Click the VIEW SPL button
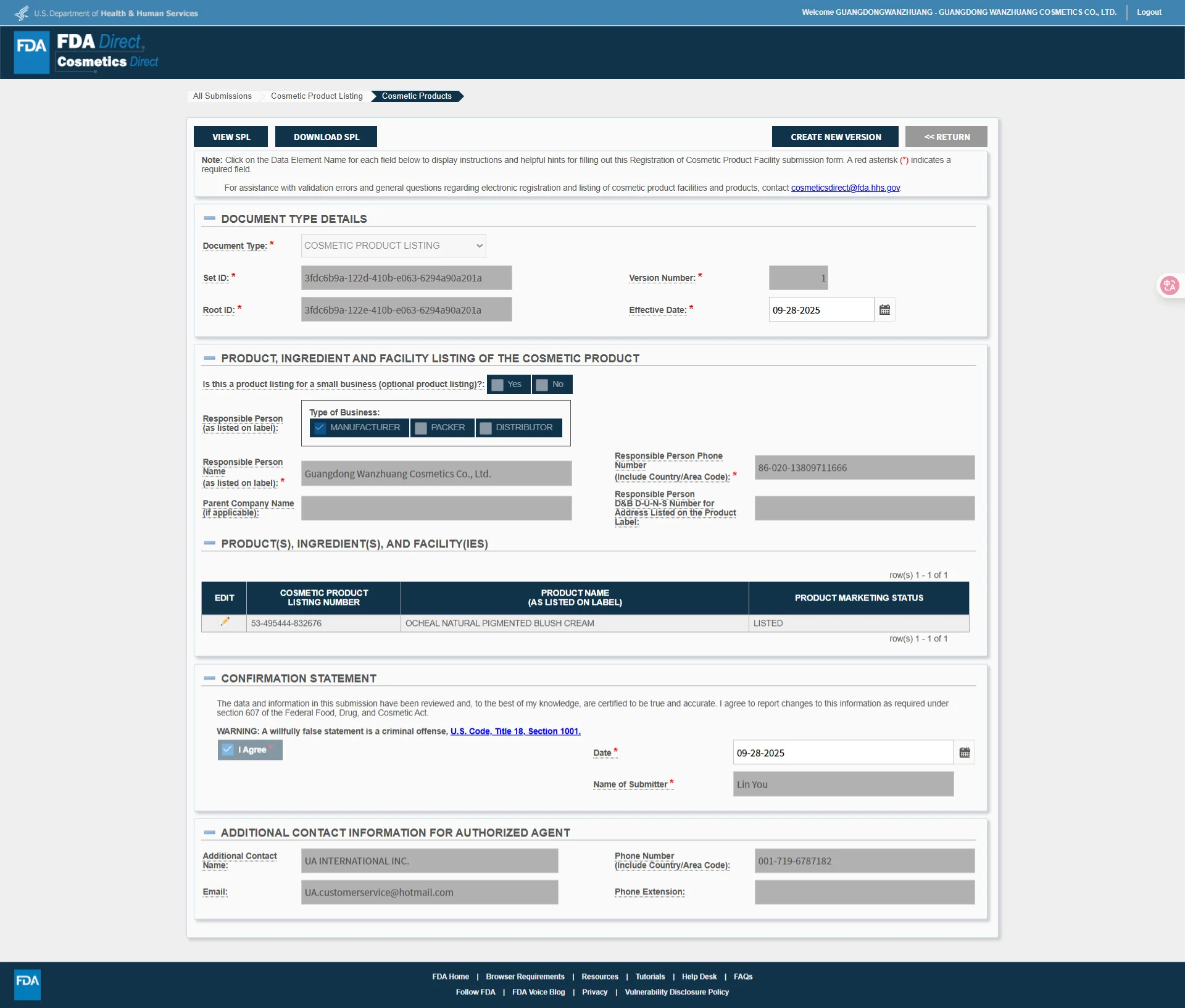1185x1008 pixels. [231, 136]
